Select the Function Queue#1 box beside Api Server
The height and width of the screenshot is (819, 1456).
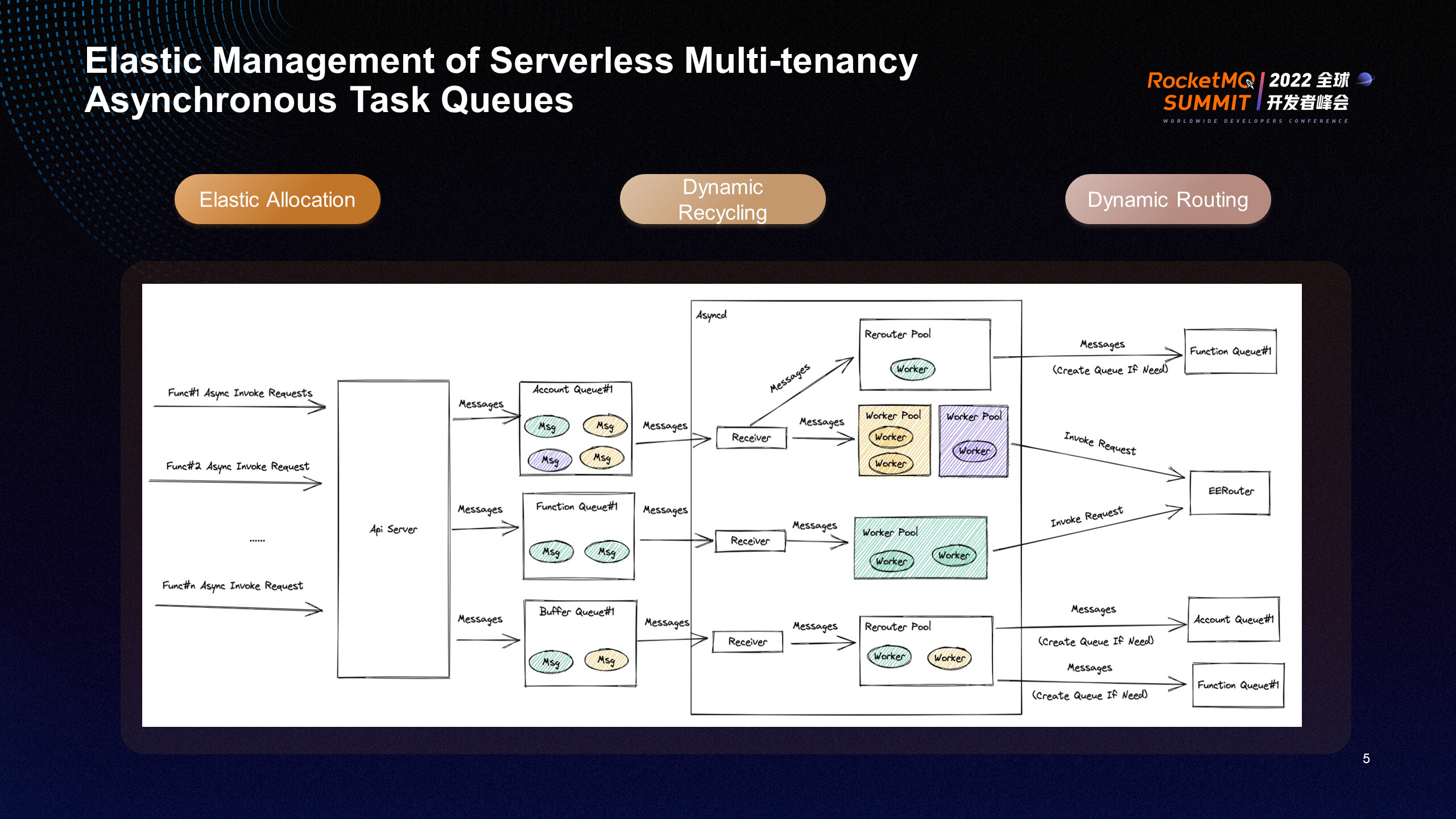(x=578, y=536)
